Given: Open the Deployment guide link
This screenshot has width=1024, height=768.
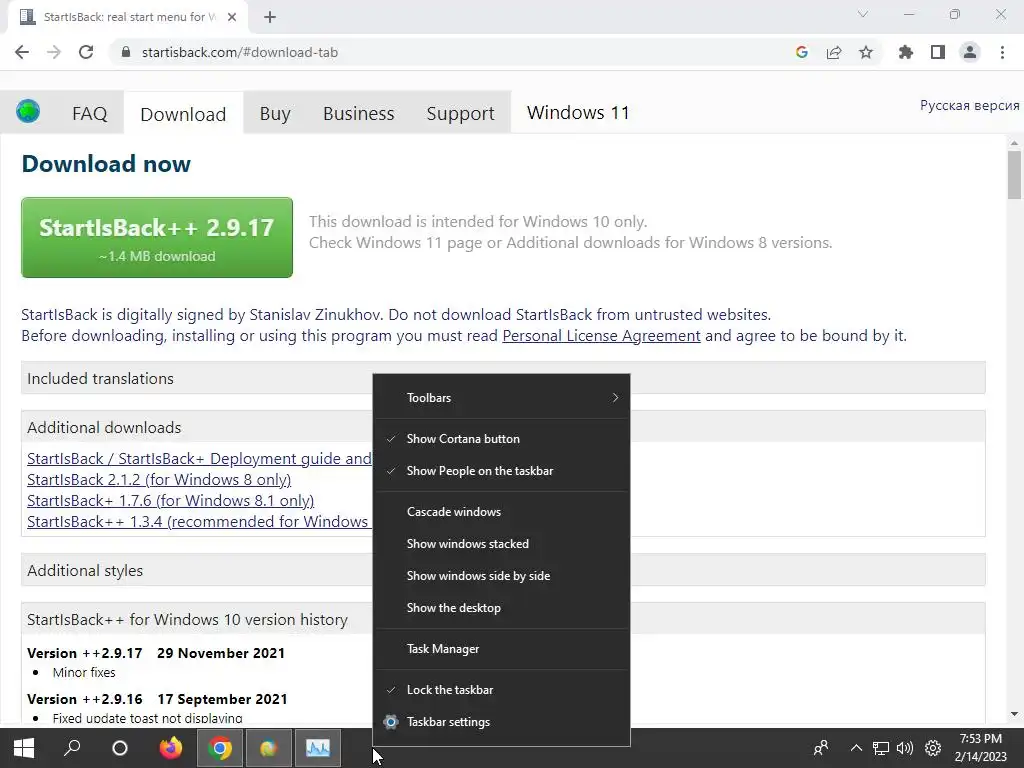Looking at the screenshot, I should tap(199, 458).
